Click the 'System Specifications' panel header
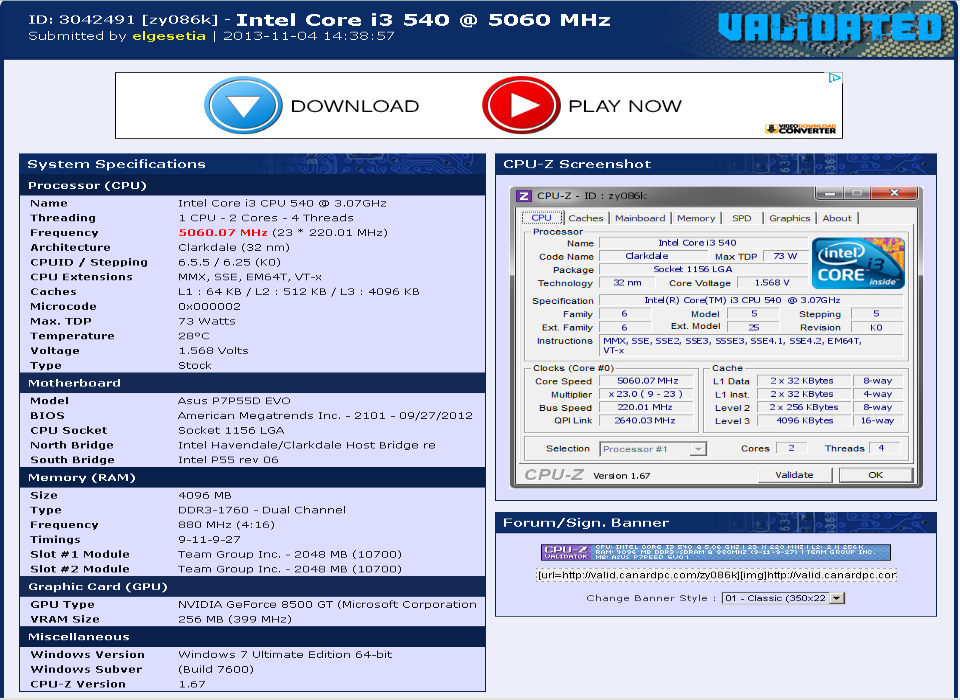Viewport: 960px width, 700px height. 252,164
